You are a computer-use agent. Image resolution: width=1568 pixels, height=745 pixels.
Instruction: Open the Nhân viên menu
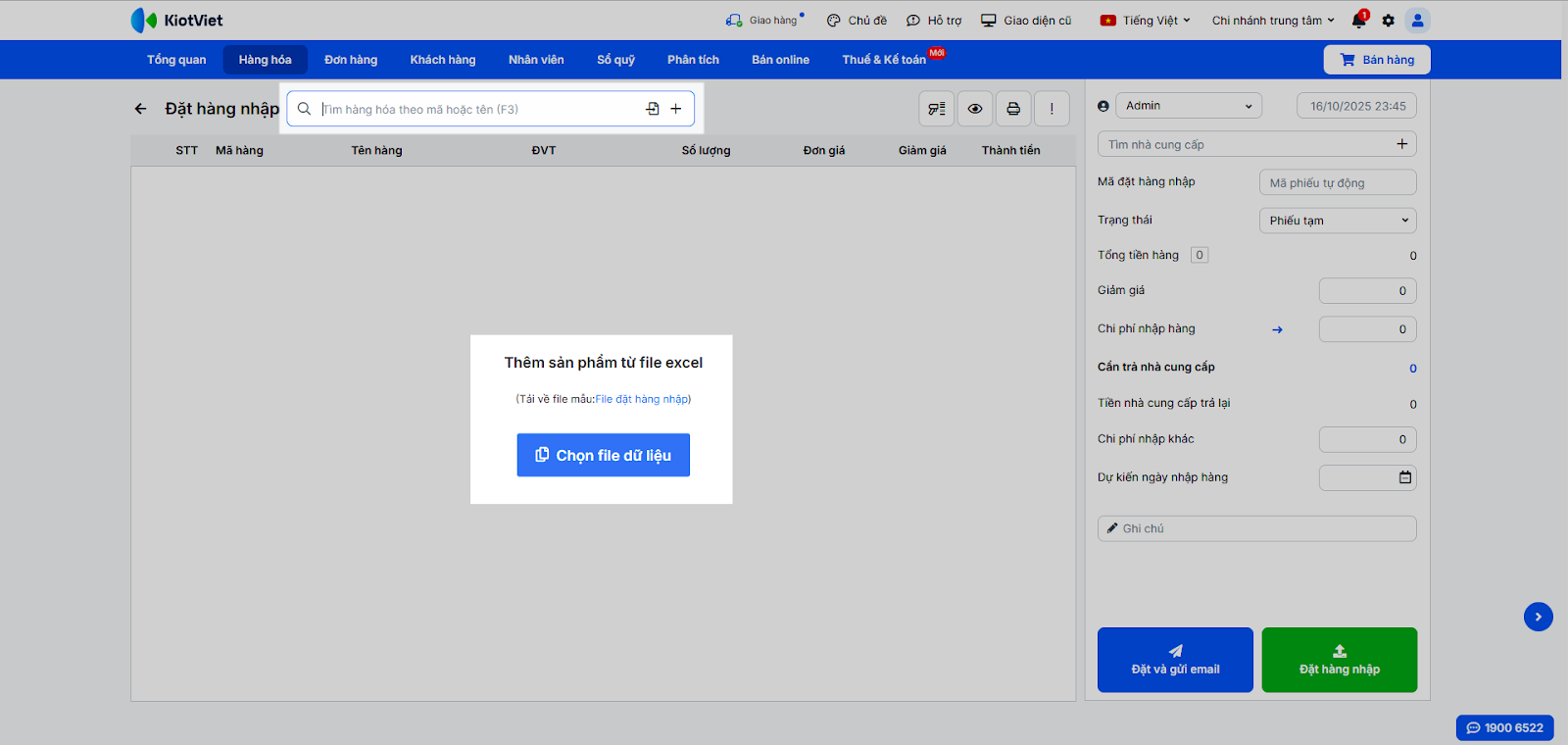(x=536, y=60)
